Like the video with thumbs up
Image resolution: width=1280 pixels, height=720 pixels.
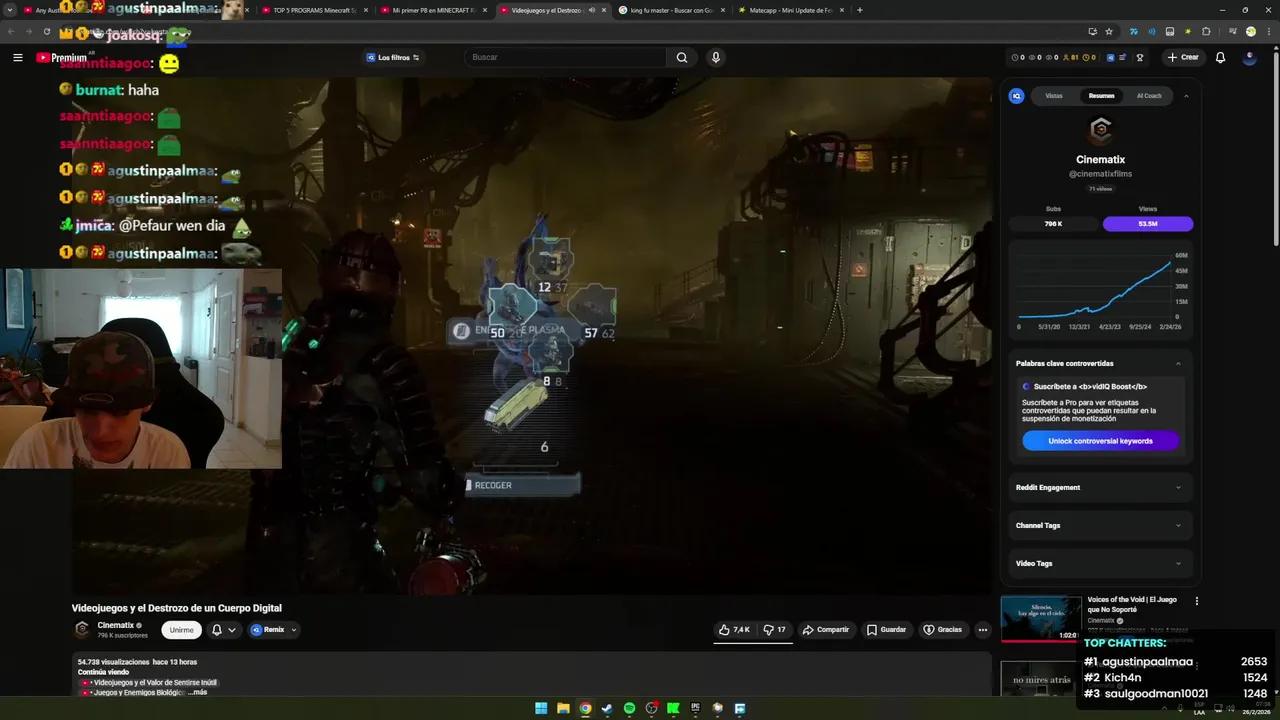coord(734,630)
